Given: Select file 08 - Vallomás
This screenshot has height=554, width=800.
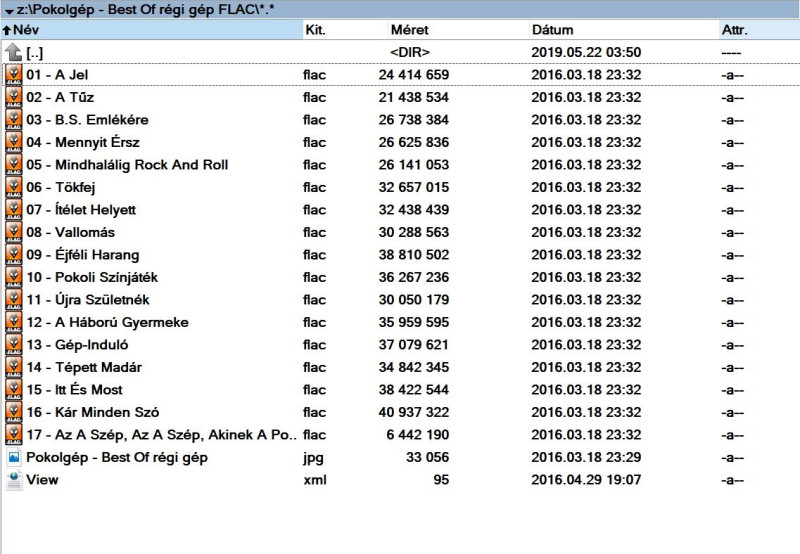Looking at the screenshot, I should click(70, 232).
